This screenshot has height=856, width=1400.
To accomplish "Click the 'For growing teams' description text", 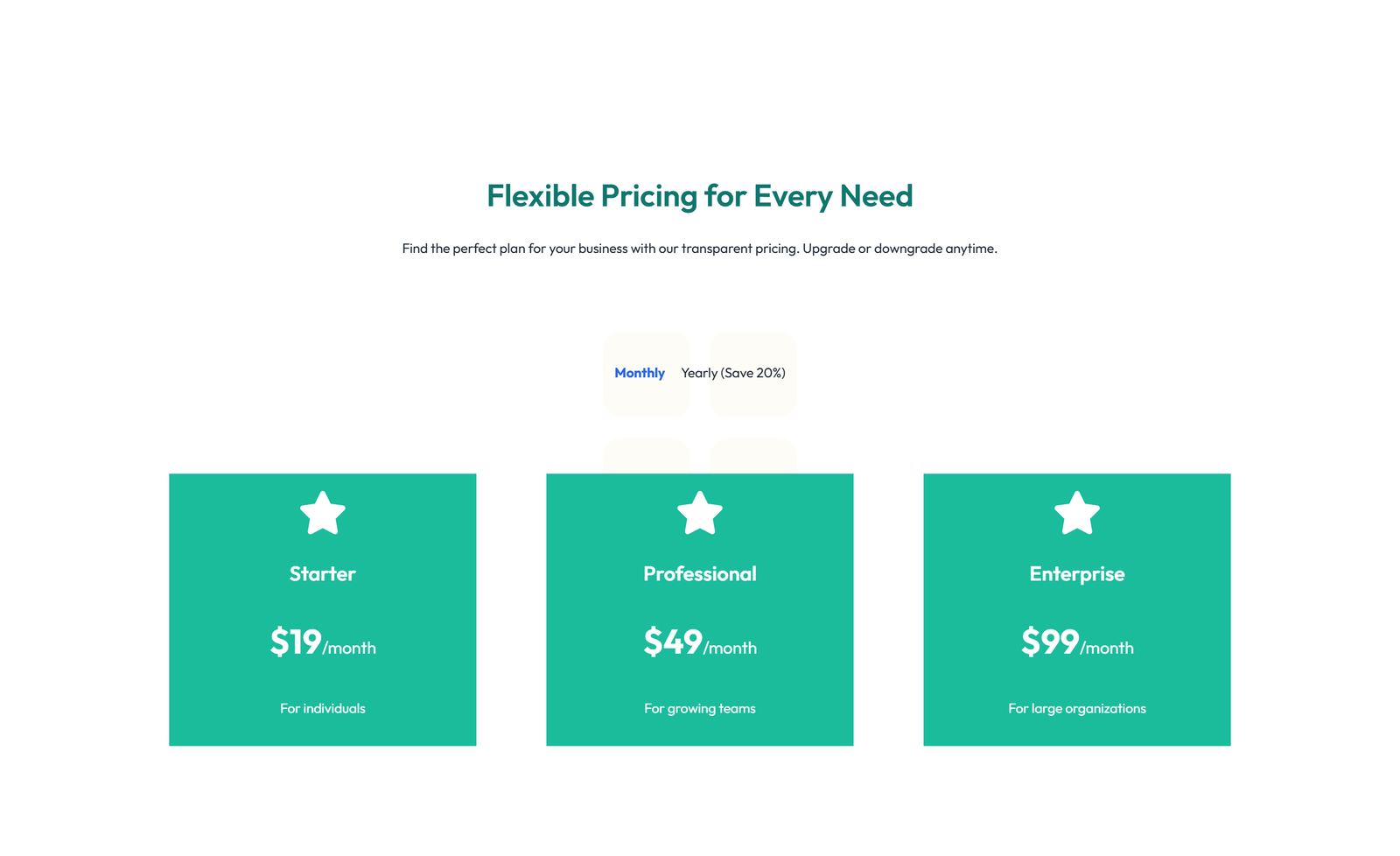I will [x=699, y=708].
